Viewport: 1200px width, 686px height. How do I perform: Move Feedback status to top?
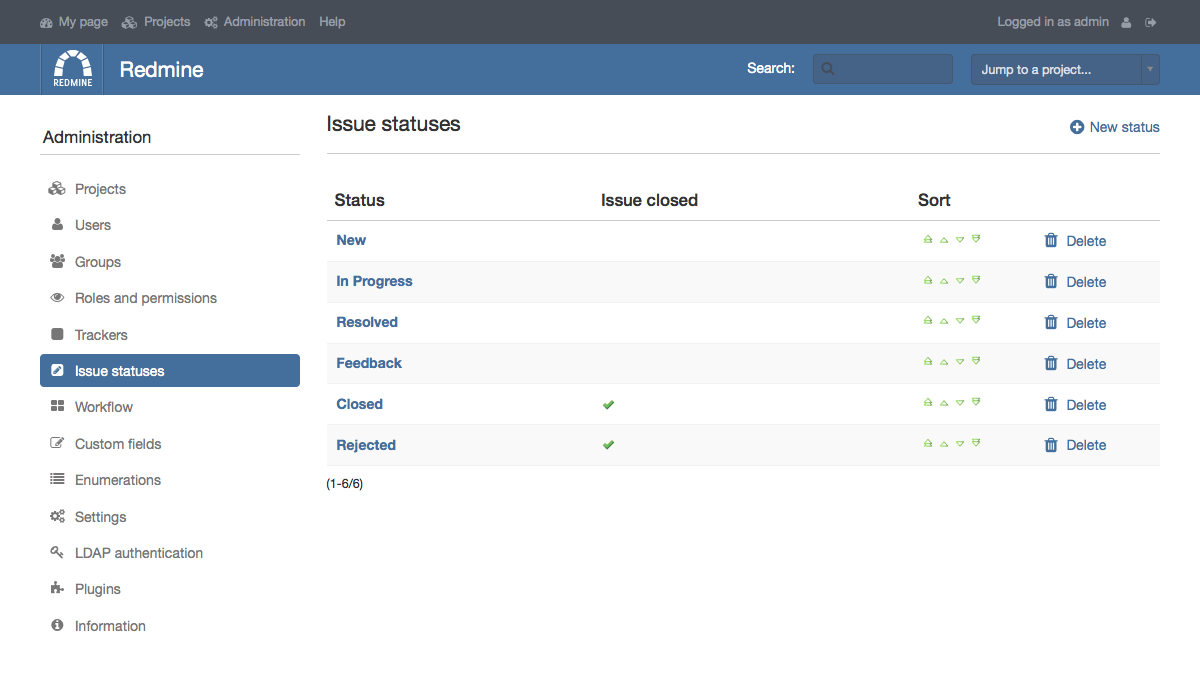coord(928,361)
